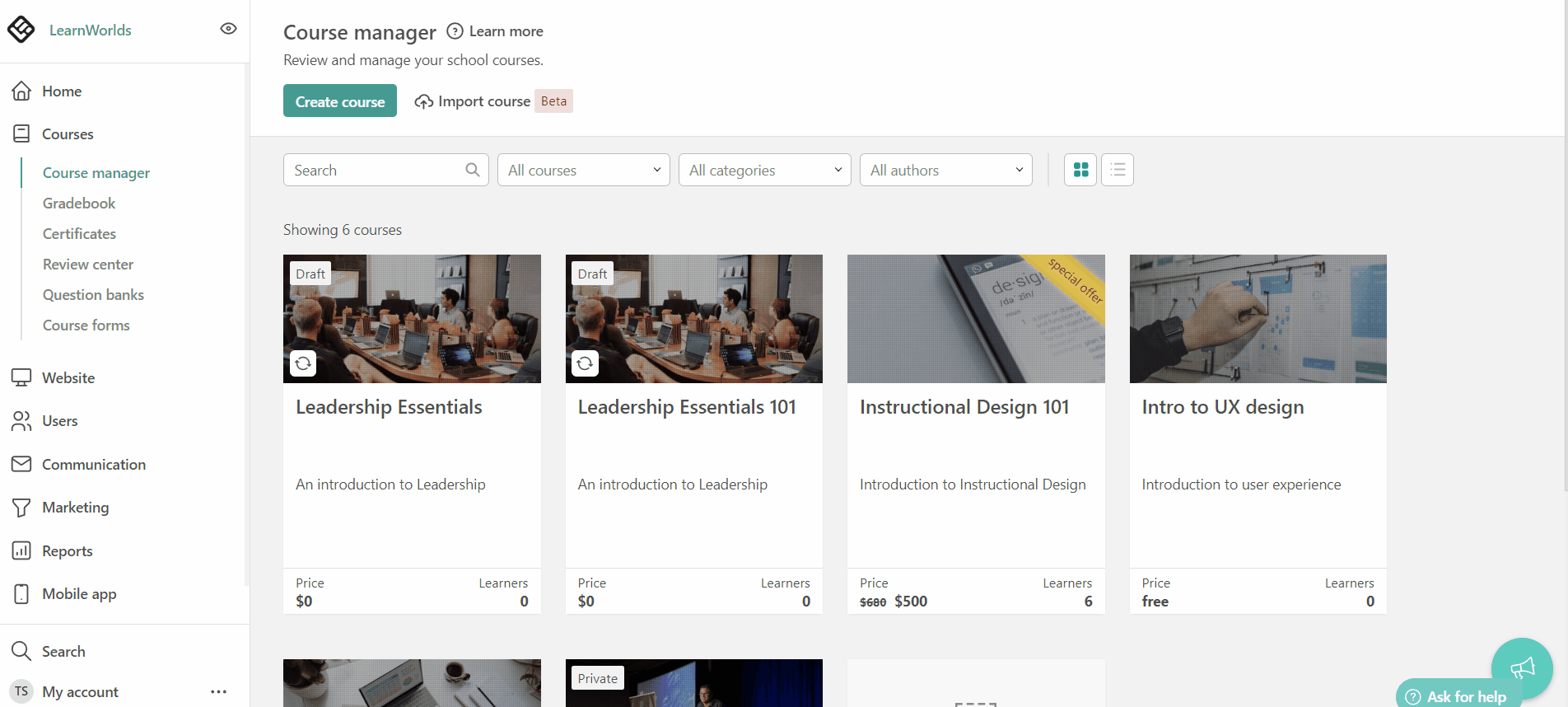Open the Intro to UX design thumbnail
Screen dimensions: 1568x707
coord(1258,319)
